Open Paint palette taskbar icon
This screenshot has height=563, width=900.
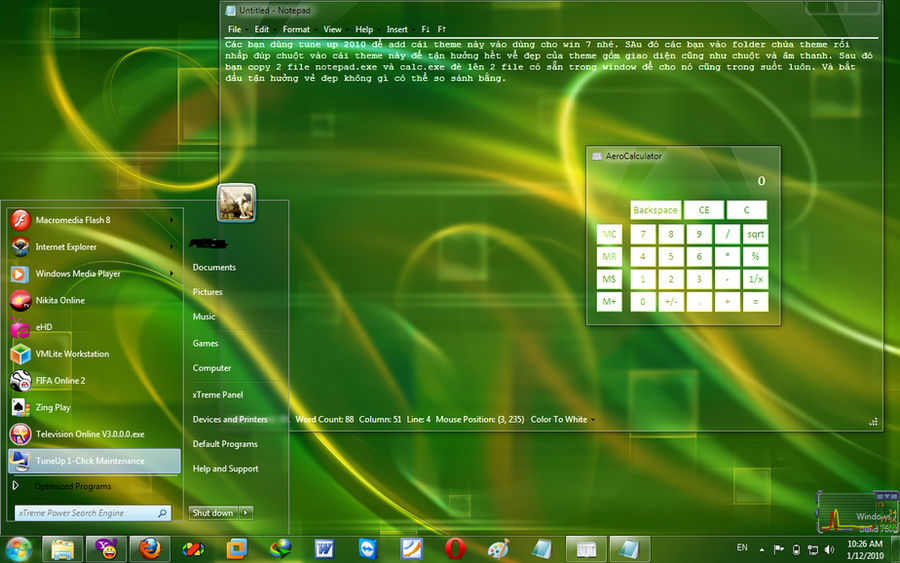click(x=498, y=549)
